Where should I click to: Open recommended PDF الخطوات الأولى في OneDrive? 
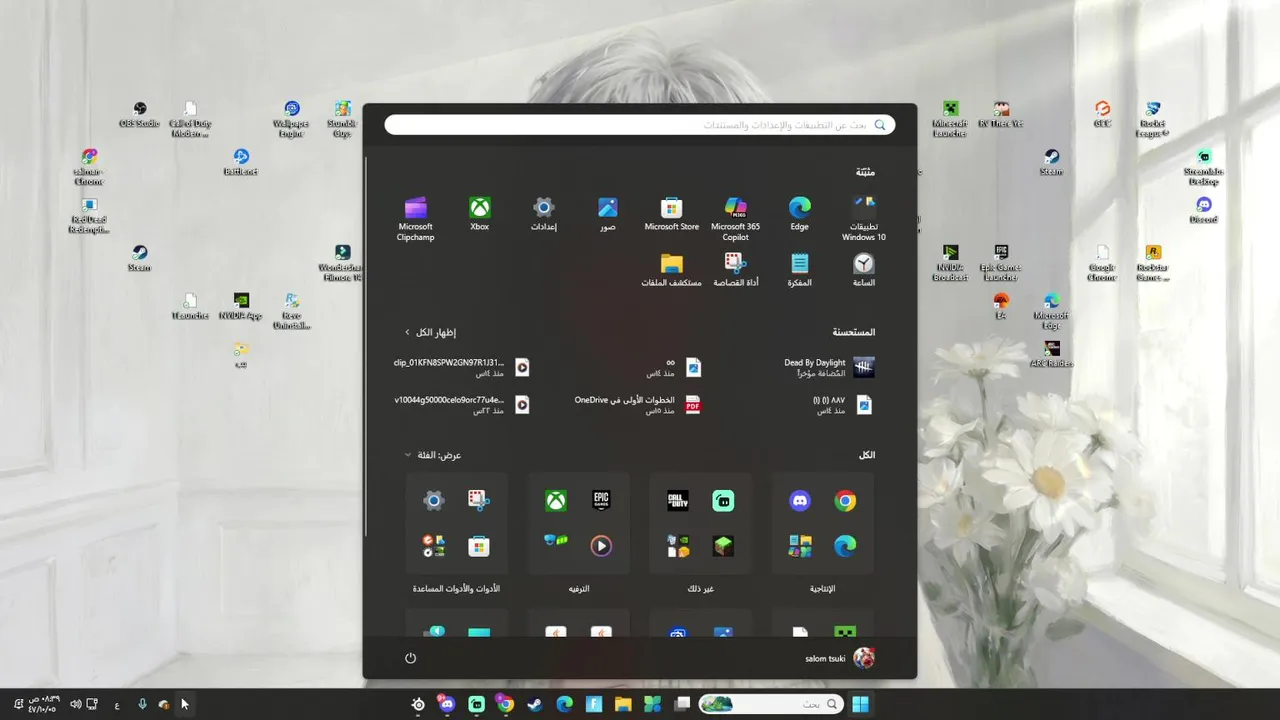coord(637,404)
